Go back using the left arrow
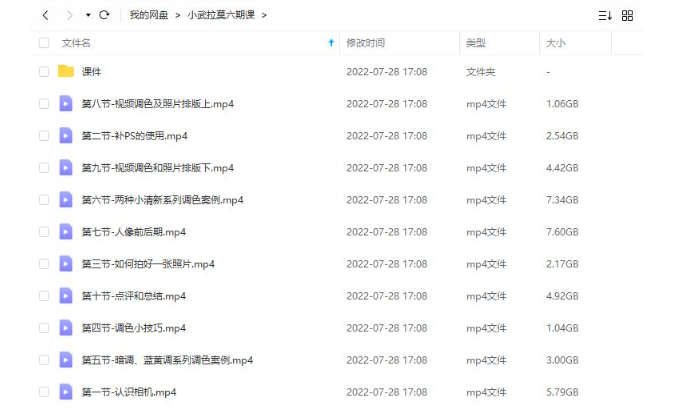Viewport: 673px width, 411px height. click(x=45, y=15)
